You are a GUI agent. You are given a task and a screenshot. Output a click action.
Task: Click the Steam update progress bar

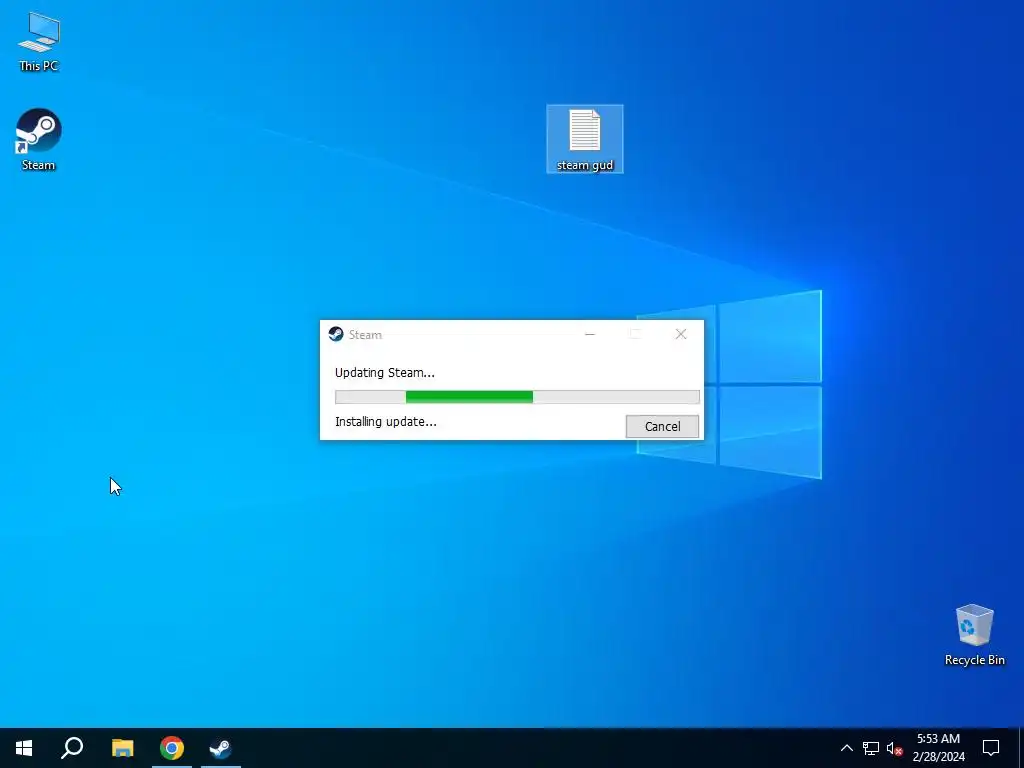[x=517, y=396]
